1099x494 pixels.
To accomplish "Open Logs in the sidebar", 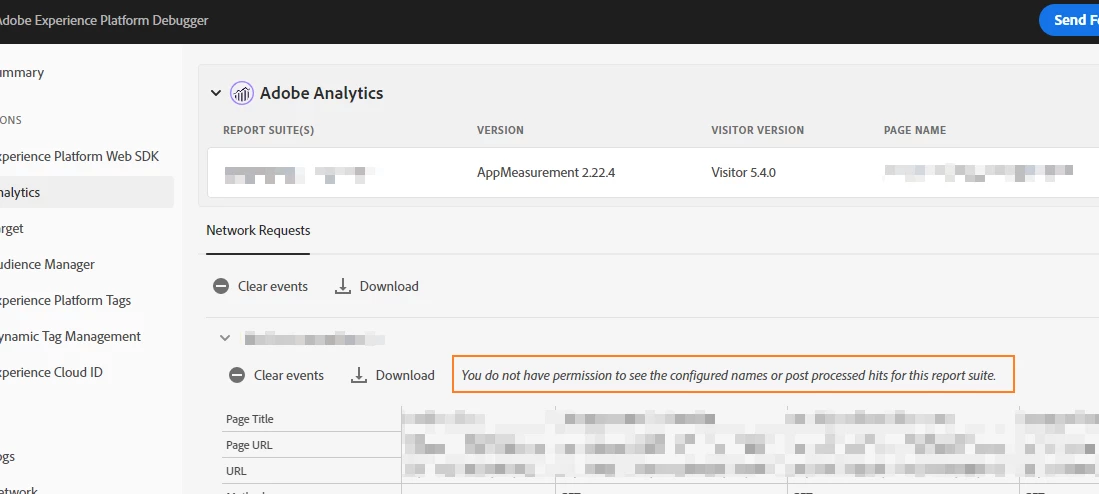I will click(x=8, y=456).
